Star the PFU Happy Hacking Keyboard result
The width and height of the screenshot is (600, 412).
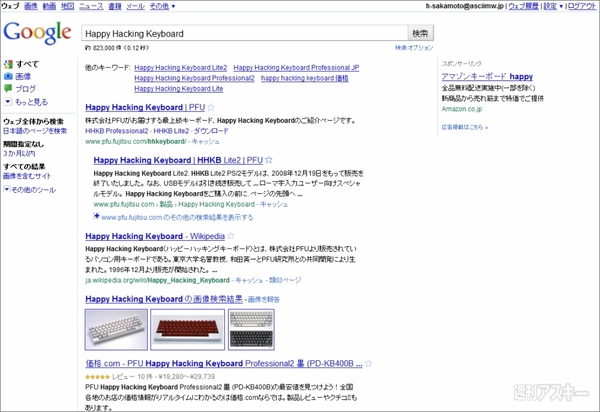(x=211, y=107)
